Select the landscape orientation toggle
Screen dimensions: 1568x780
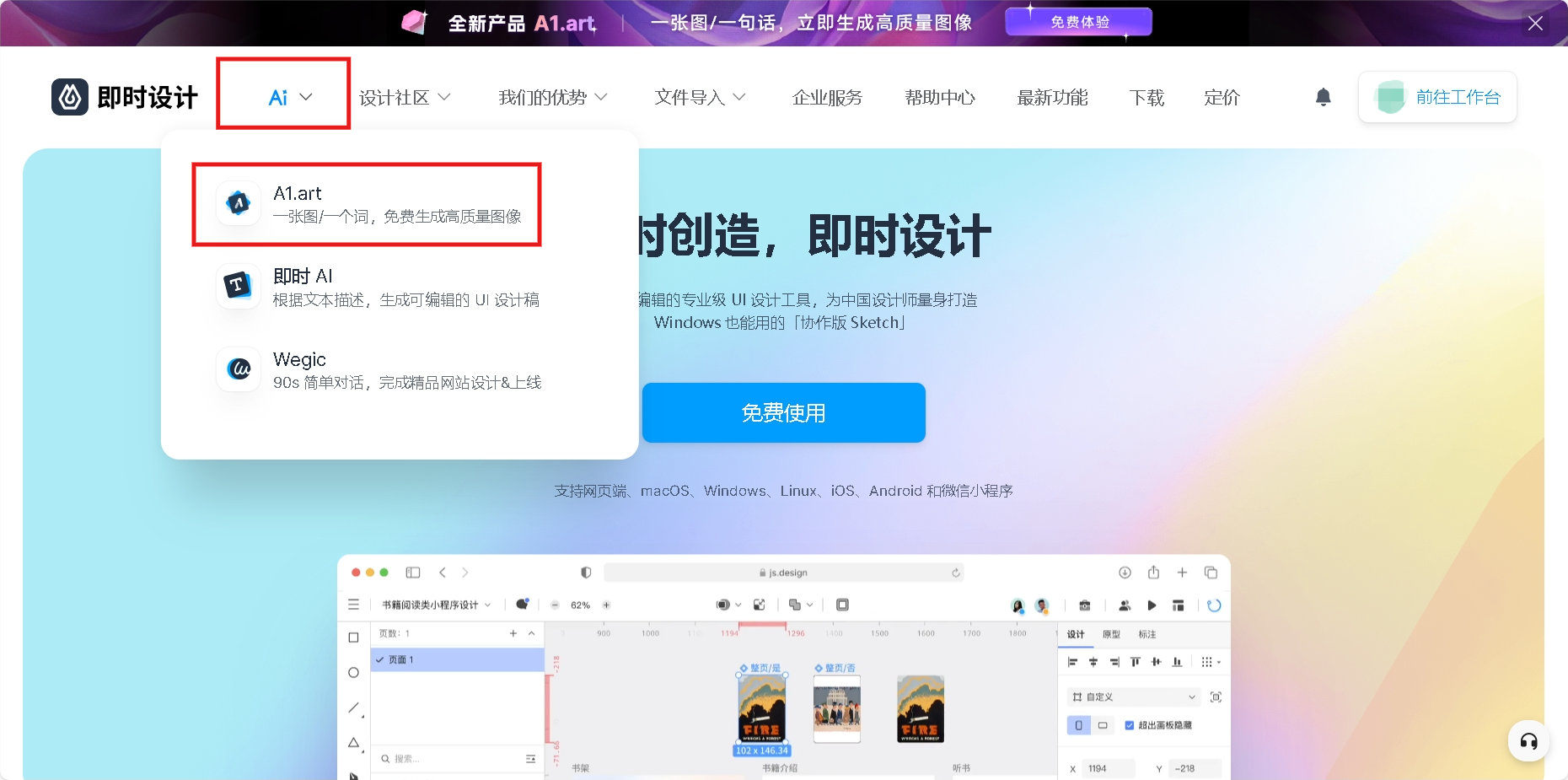click(1102, 725)
